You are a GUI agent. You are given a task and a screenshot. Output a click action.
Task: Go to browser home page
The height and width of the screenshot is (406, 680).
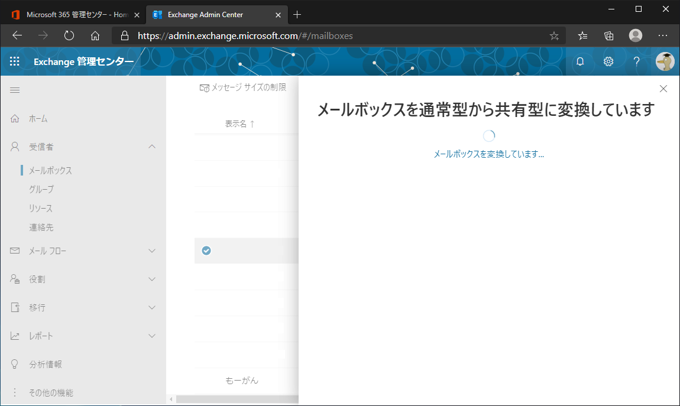[x=95, y=35]
